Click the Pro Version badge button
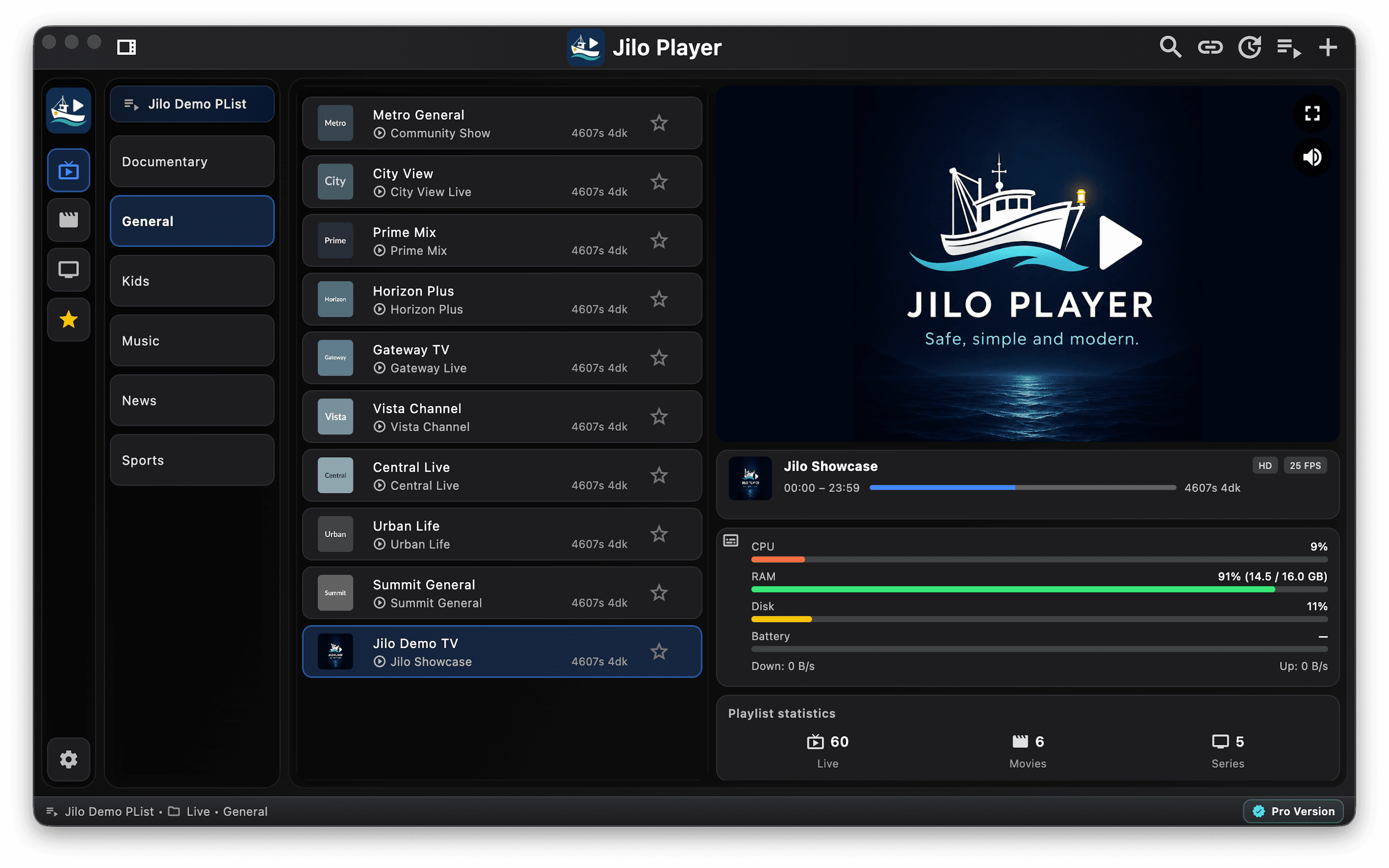The image size is (1389, 868). pyautogui.click(x=1293, y=811)
